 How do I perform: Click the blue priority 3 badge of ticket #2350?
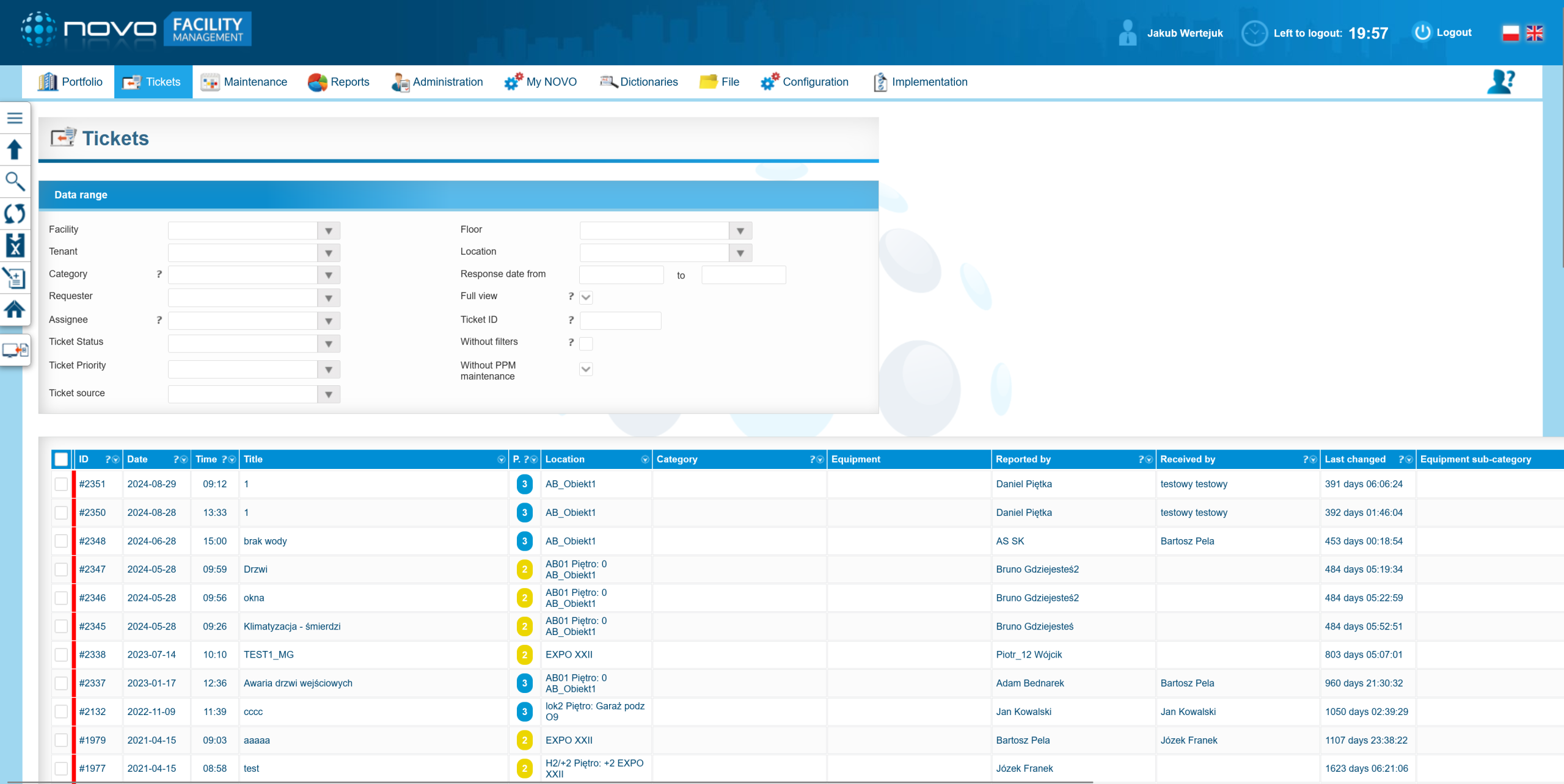pyautogui.click(x=524, y=513)
